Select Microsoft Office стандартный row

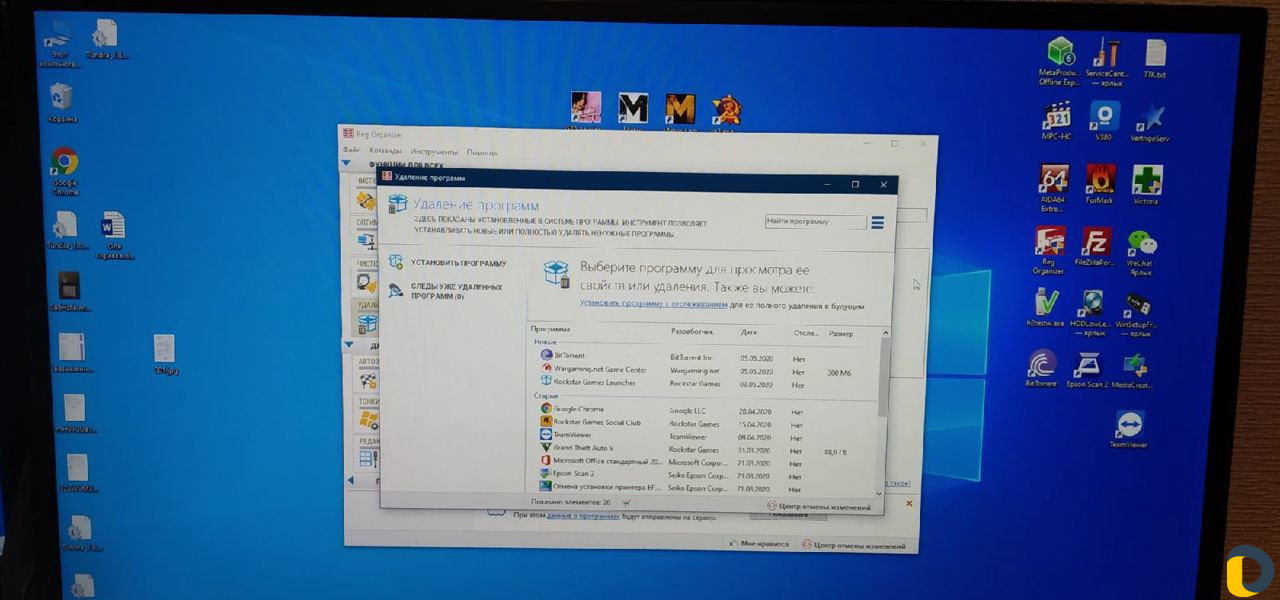point(704,462)
